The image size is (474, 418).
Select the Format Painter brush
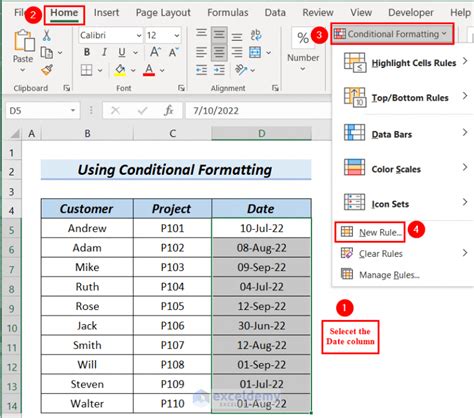47,70
